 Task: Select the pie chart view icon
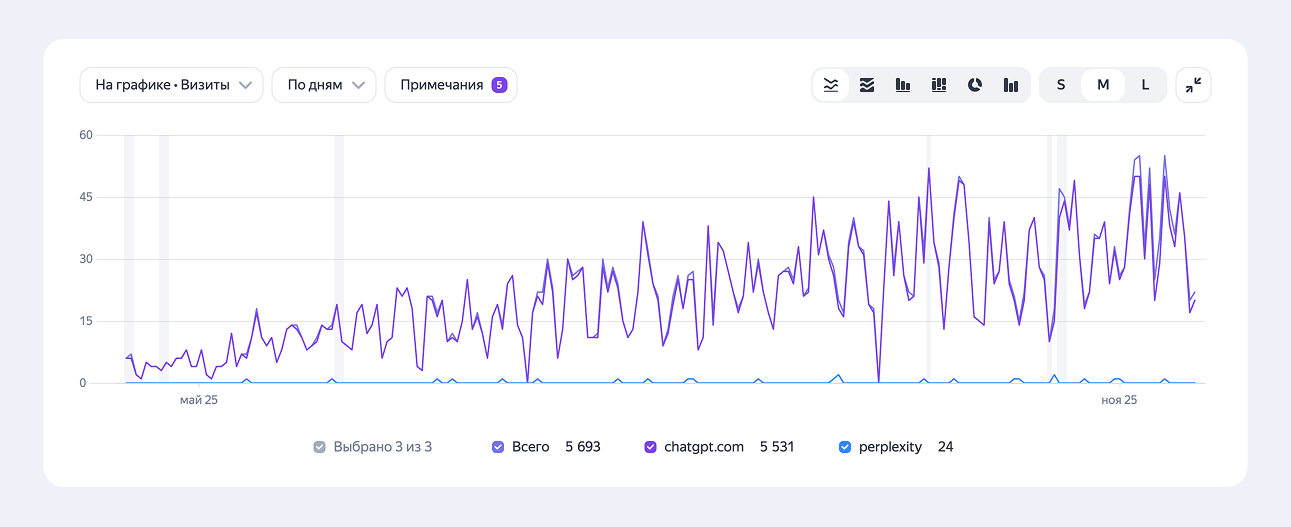coord(975,85)
